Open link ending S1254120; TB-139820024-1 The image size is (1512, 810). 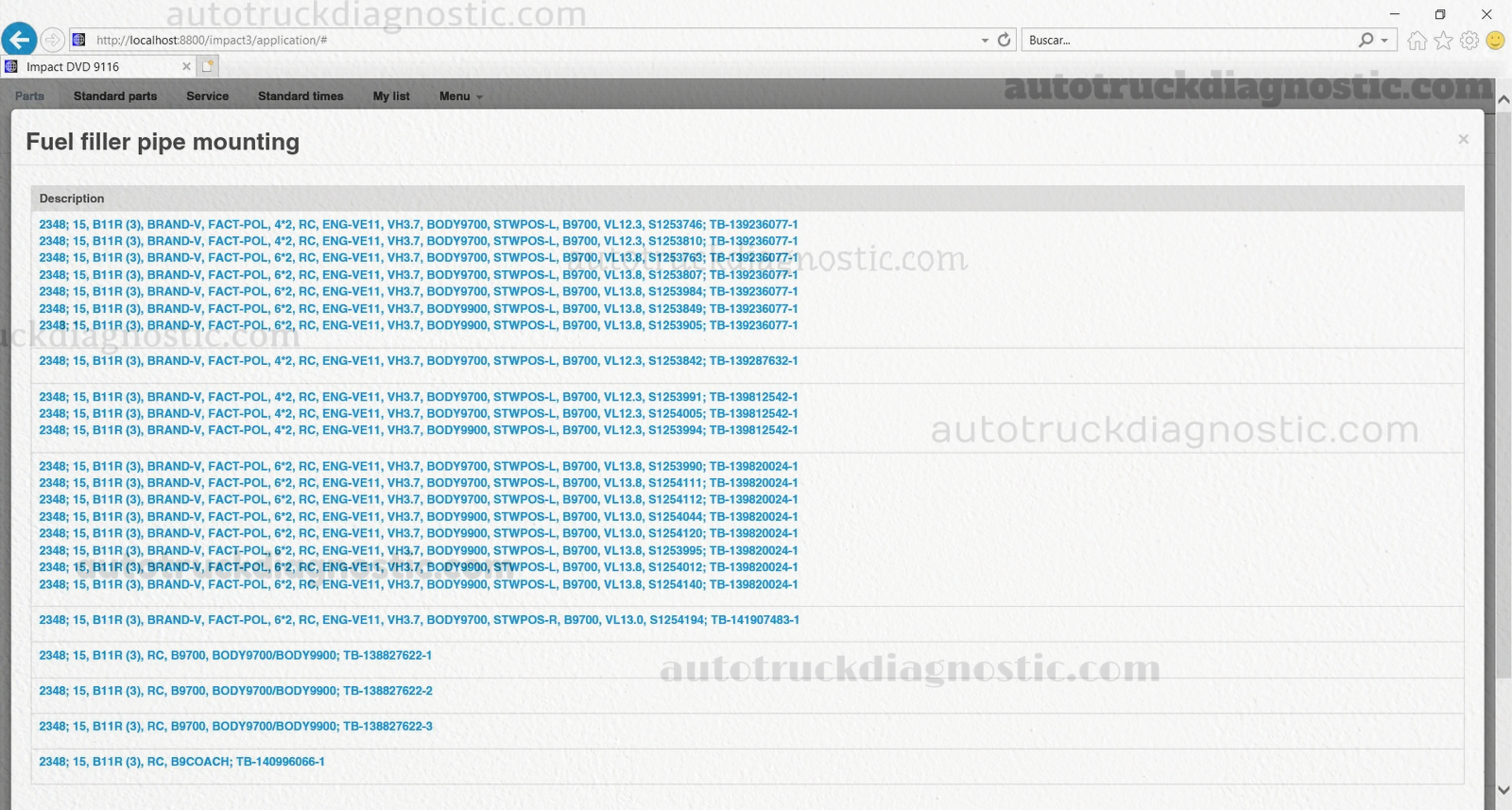(419, 533)
